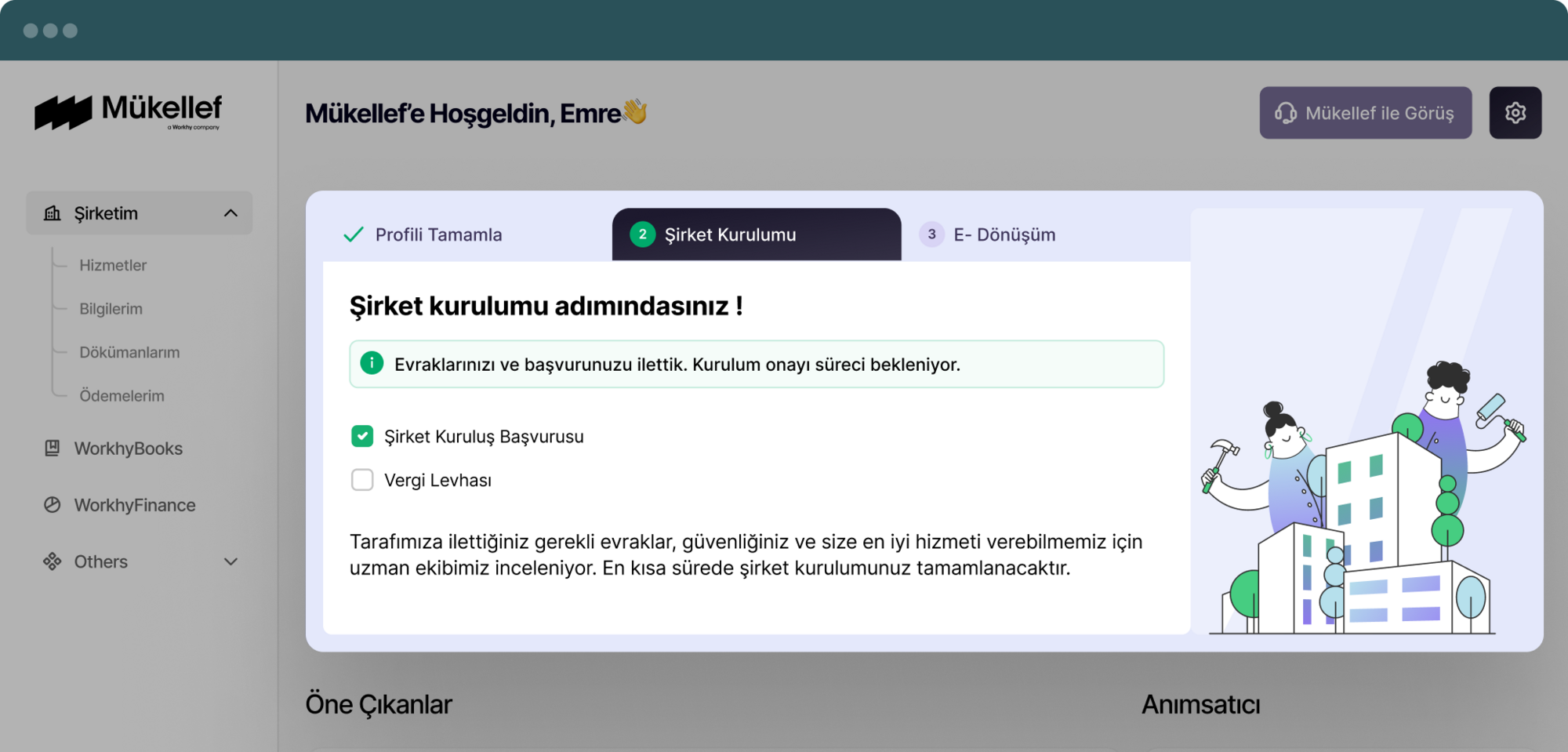The height and width of the screenshot is (752, 1568).
Task: Click the 'Anımsatıcı' heading
Action: click(1200, 704)
